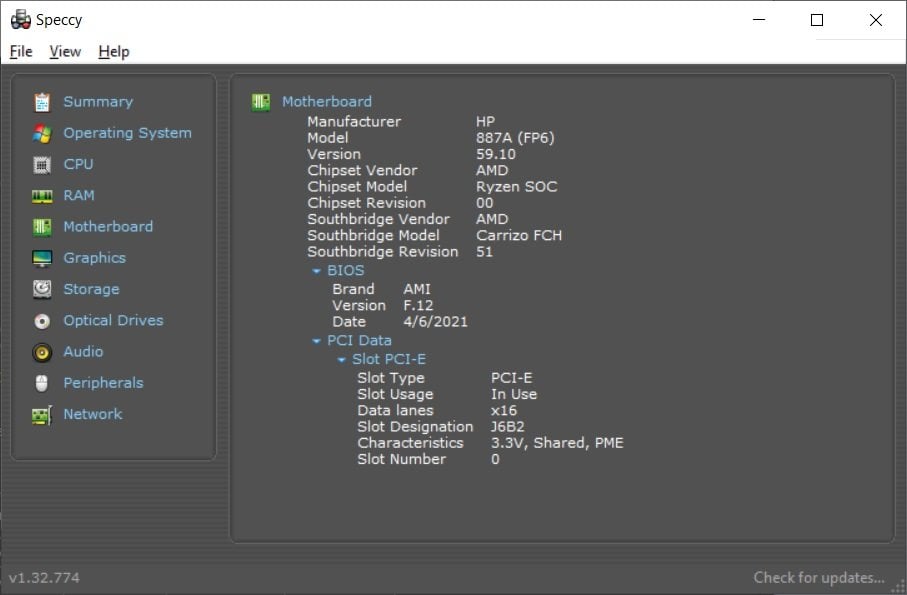
Task: Click the Southbridge Vendor label
Action: [x=378, y=219]
